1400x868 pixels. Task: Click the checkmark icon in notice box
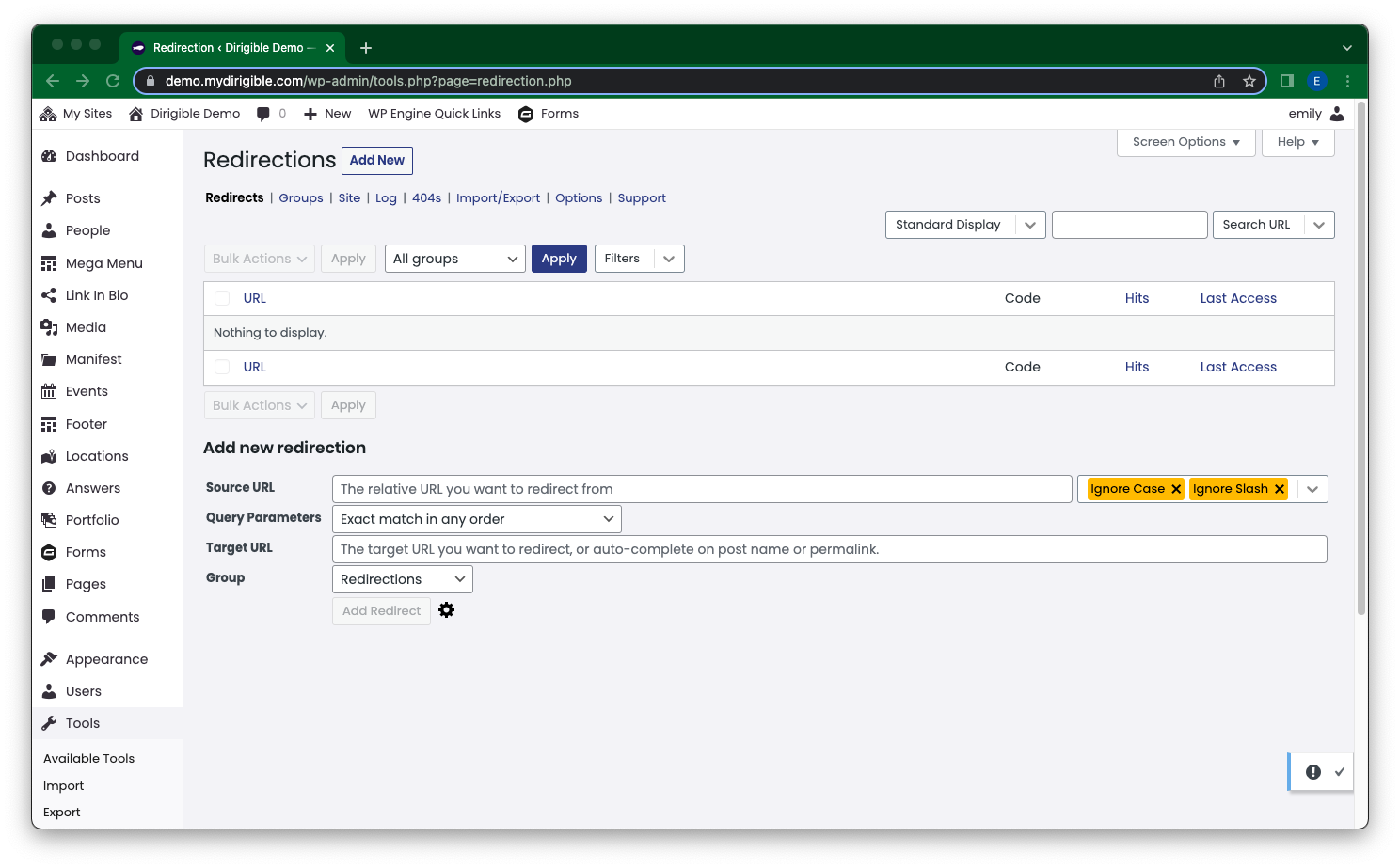(x=1340, y=771)
